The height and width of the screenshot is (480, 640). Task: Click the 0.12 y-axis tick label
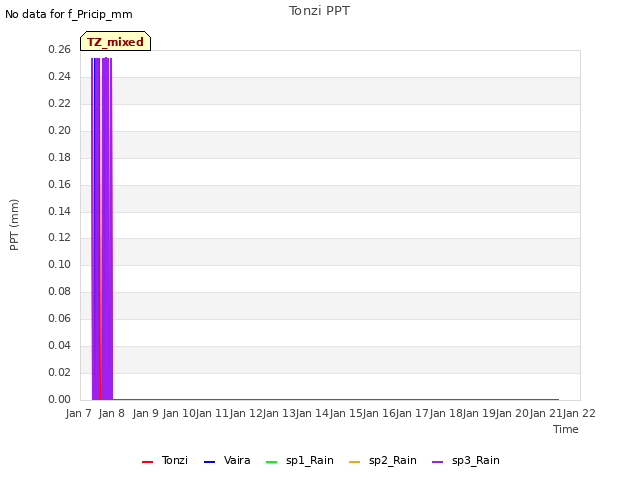(60, 238)
